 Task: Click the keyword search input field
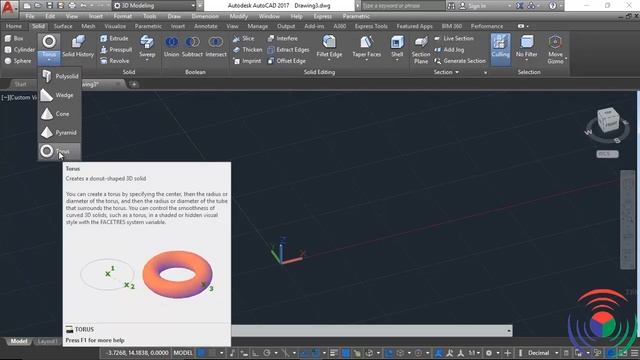402,6
